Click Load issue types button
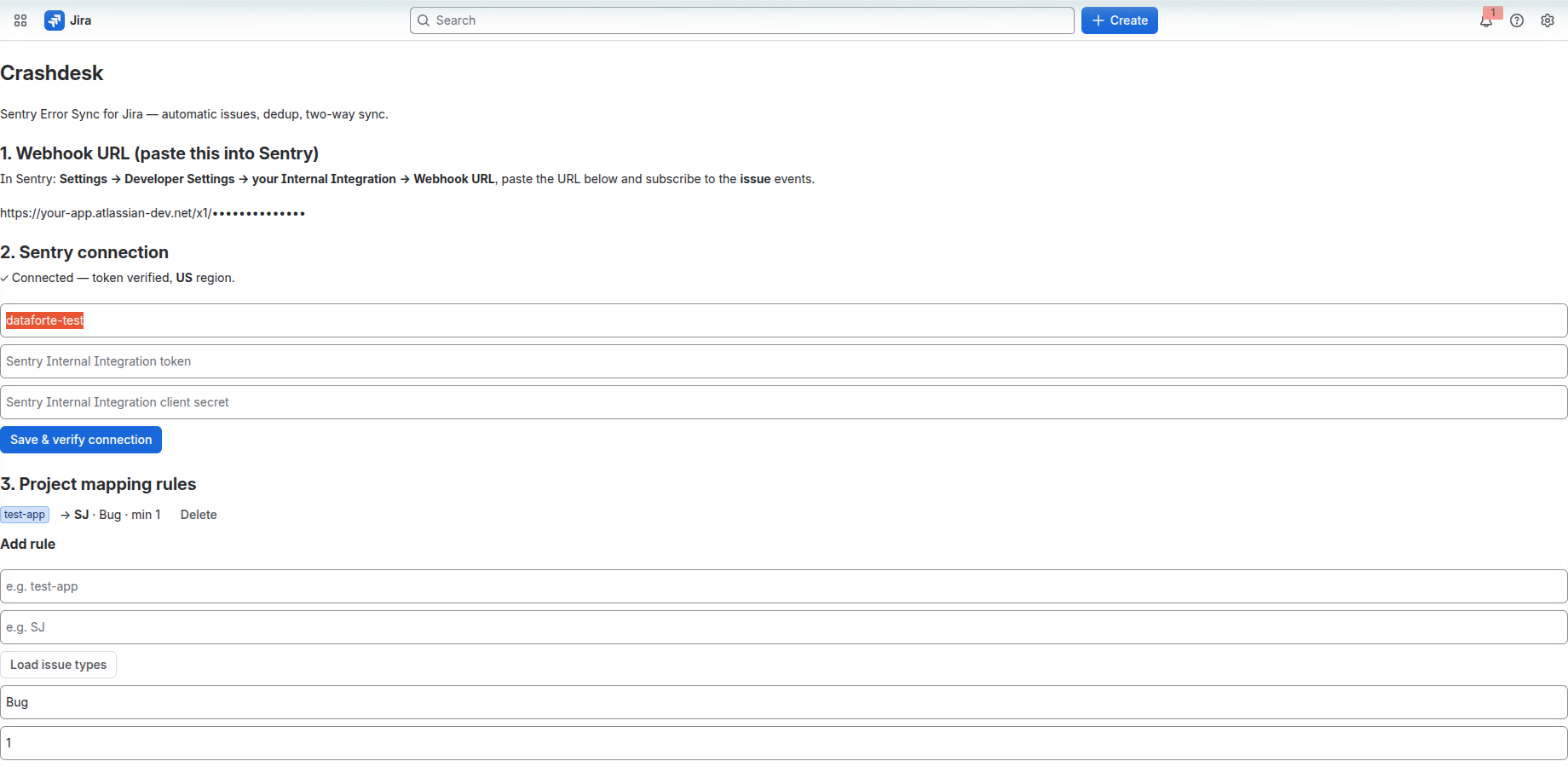The height and width of the screenshot is (767, 1568). coord(59,665)
